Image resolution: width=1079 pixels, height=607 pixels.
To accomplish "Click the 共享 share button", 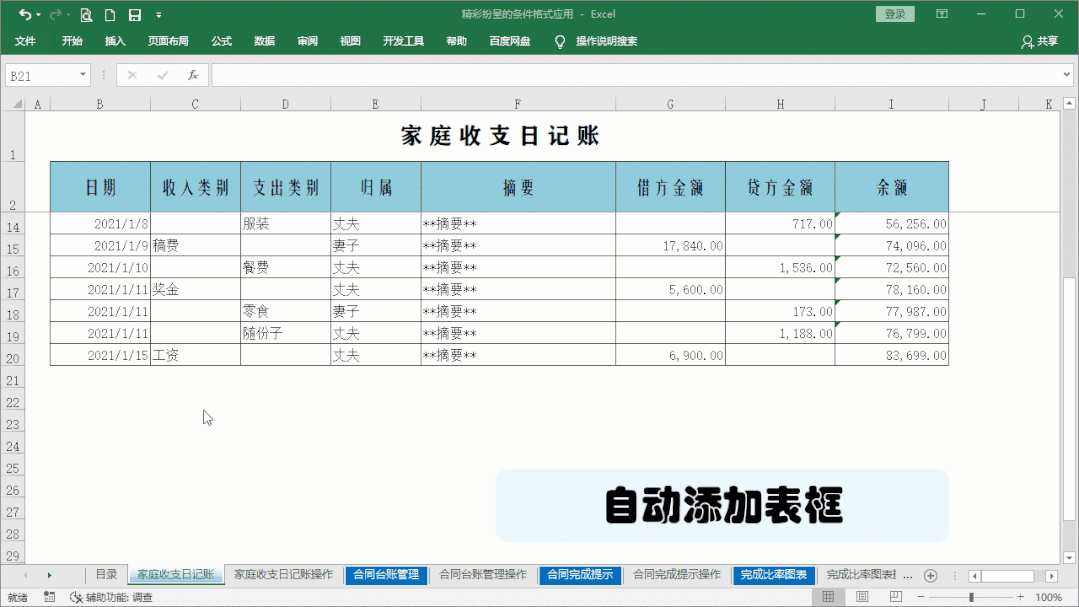I will (1040, 41).
